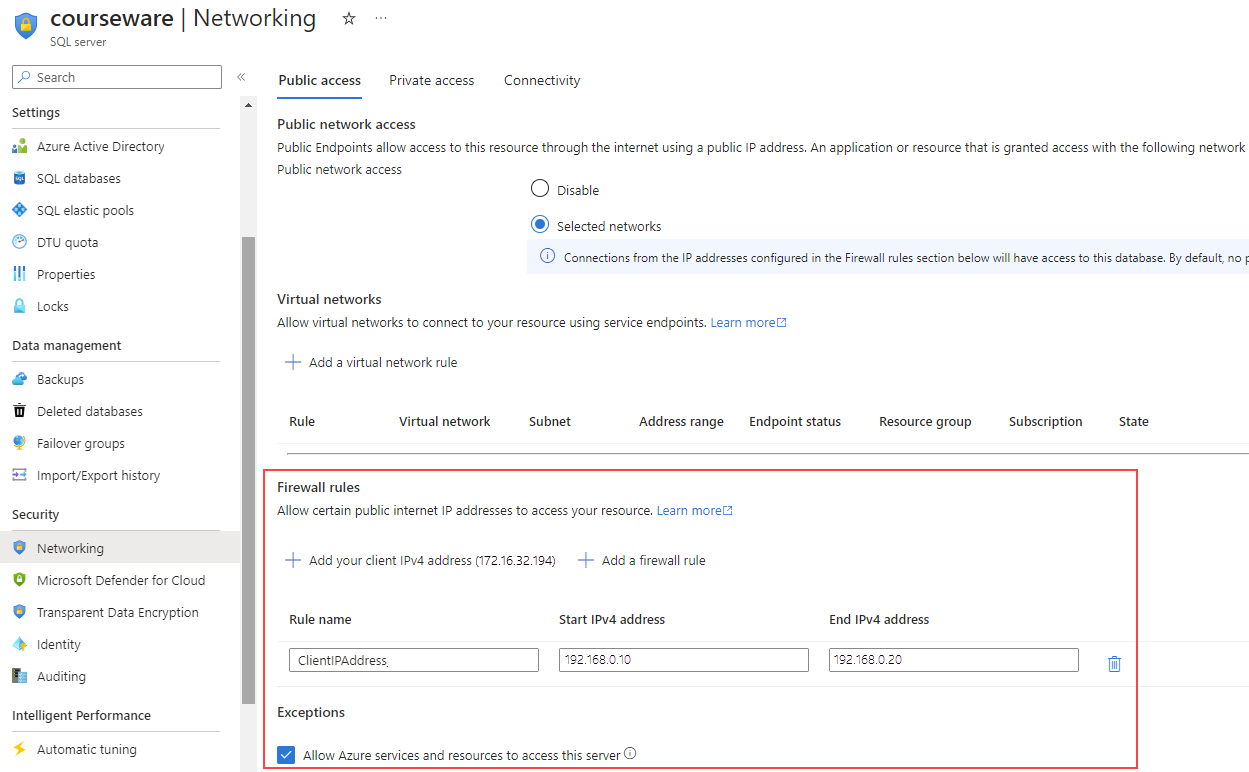Click the Address range column header

click(681, 421)
